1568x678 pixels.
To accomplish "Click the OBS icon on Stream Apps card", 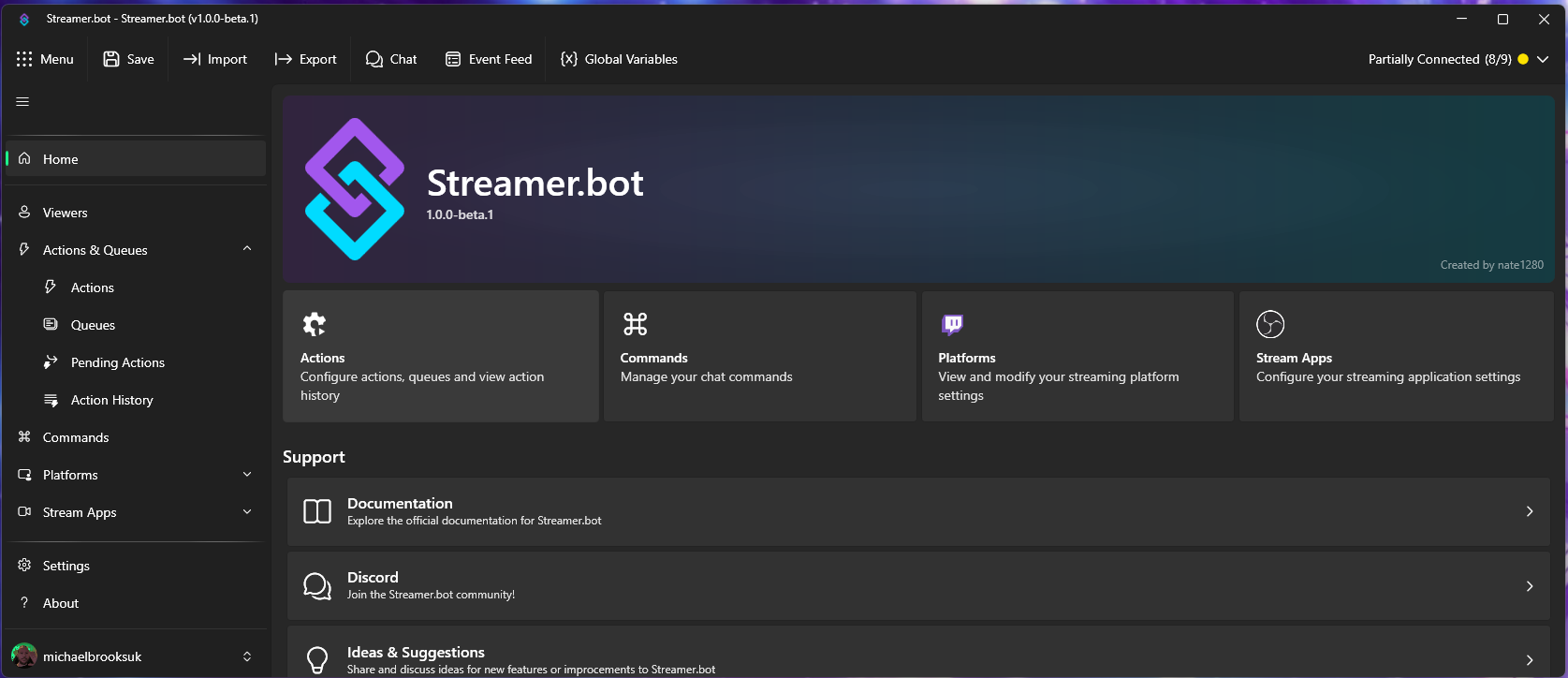I will click(1270, 324).
